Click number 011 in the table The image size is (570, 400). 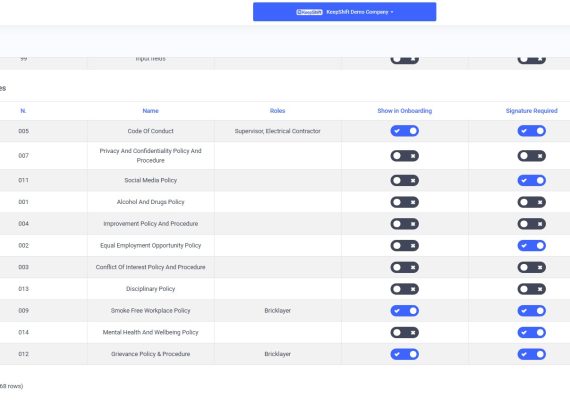pyautogui.click(x=23, y=180)
